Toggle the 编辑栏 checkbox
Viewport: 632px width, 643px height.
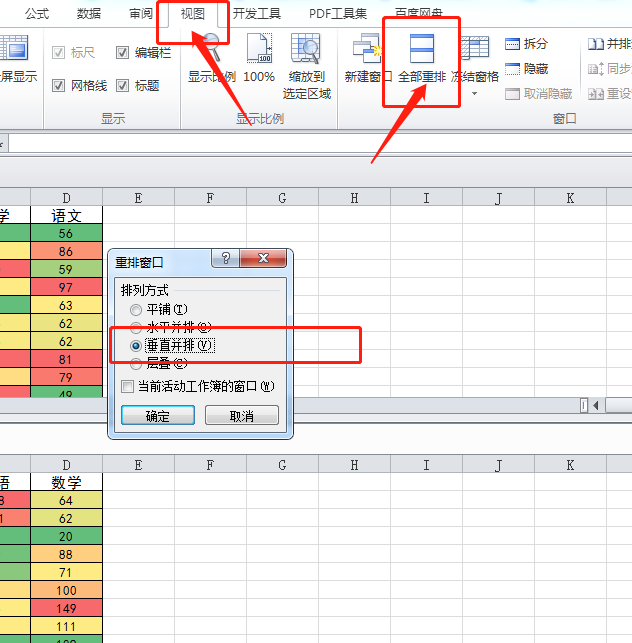[122, 53]
